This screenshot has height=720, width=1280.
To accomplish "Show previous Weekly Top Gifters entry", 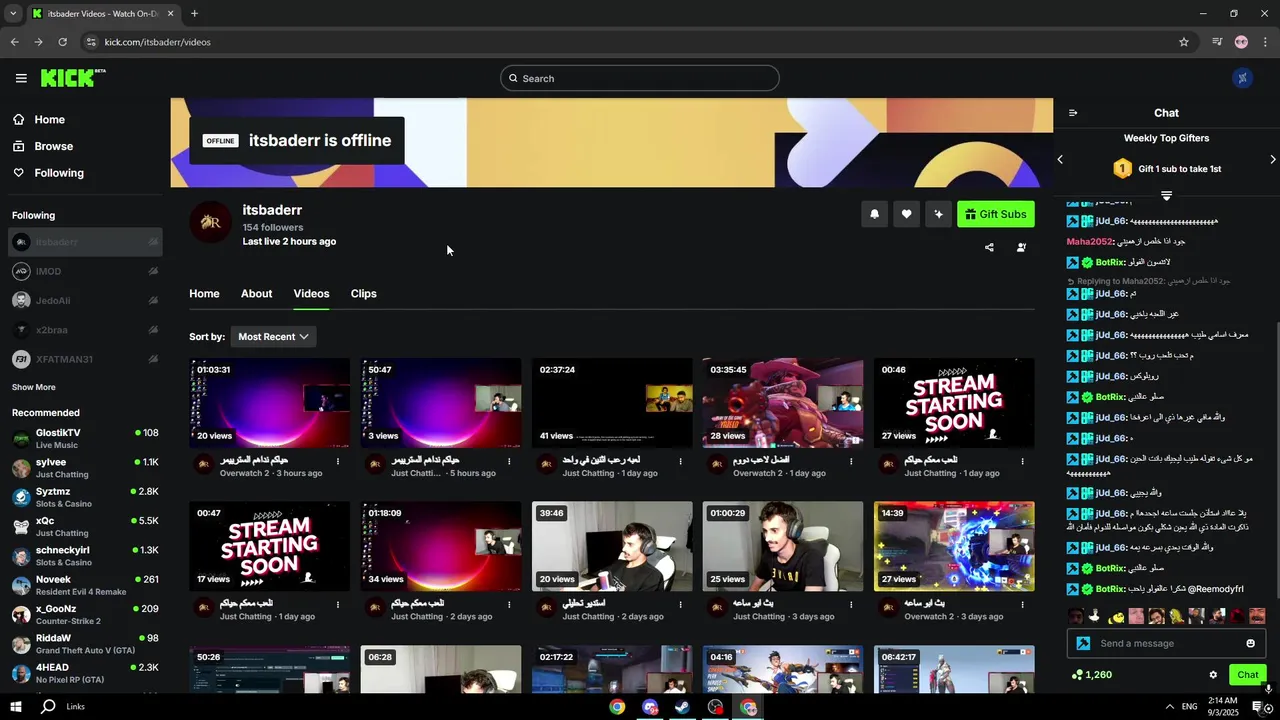I will pyautogui.click(x=1060, y=159).
